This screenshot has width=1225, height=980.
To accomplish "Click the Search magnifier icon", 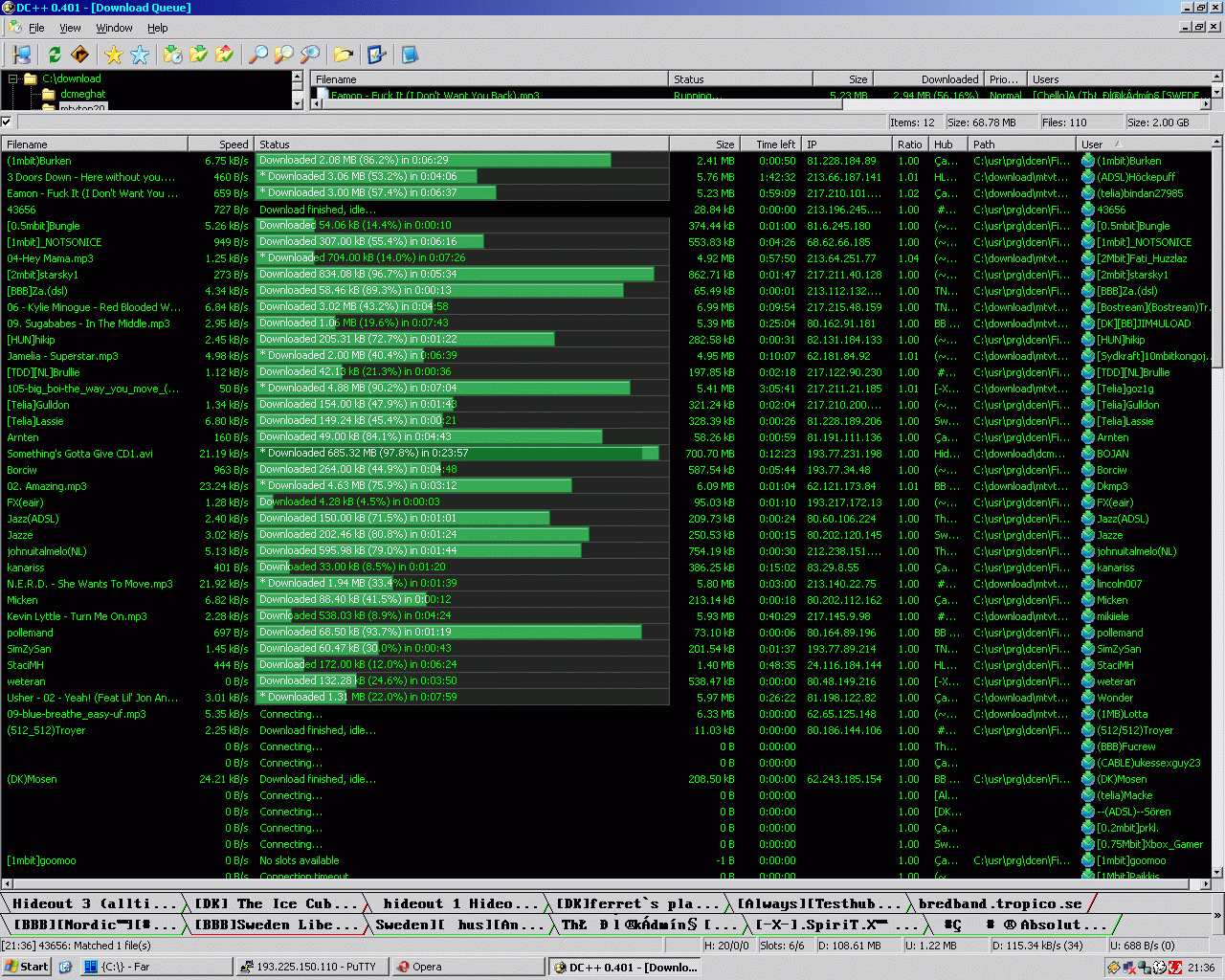I will tap(257, 55).
